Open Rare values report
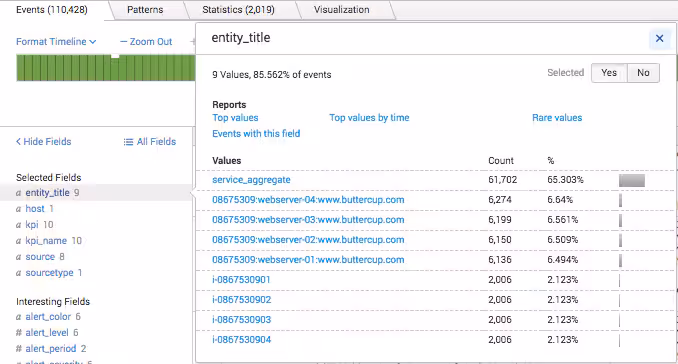Viewport: 678px width, 364px height. (x=557, y=118)
